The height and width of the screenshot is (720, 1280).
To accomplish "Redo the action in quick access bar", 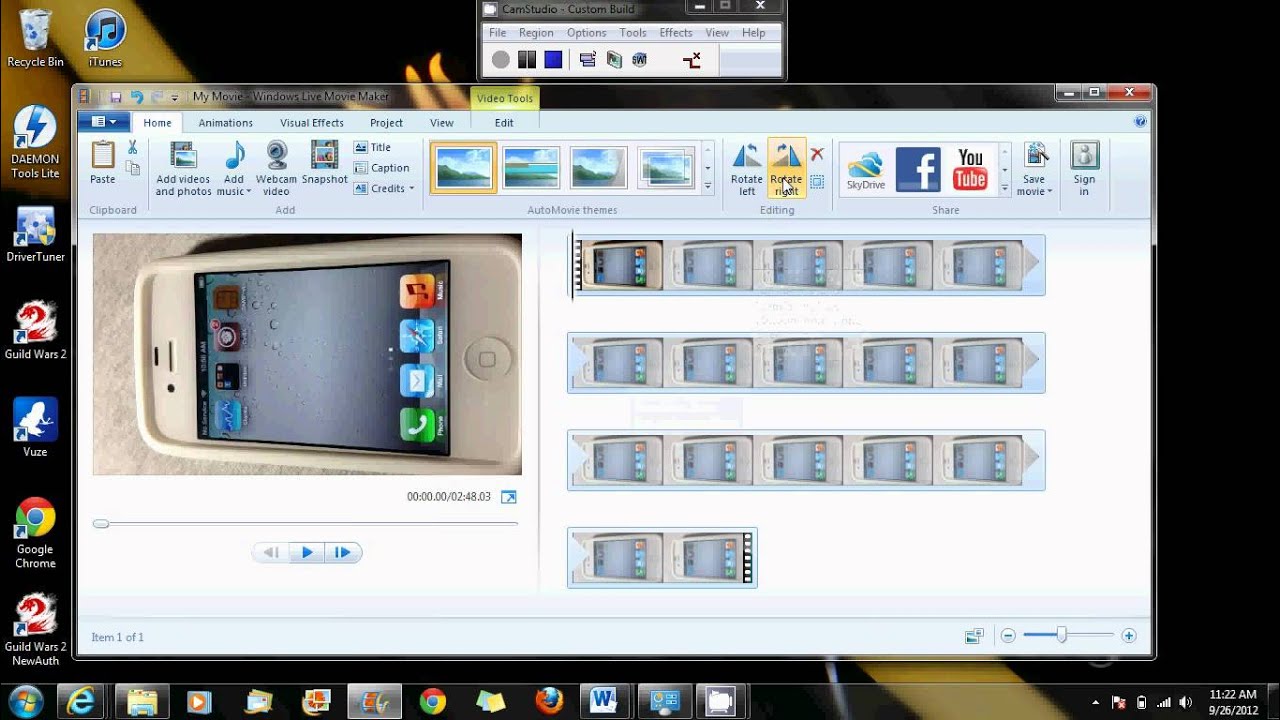I will 156,97.
